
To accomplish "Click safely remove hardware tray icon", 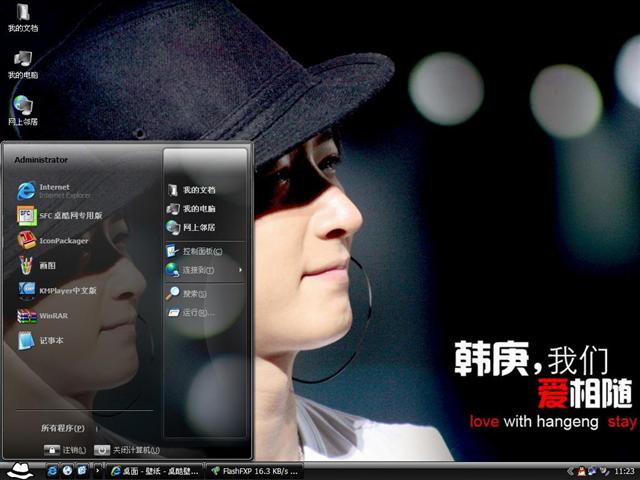I will pos(604,471).
